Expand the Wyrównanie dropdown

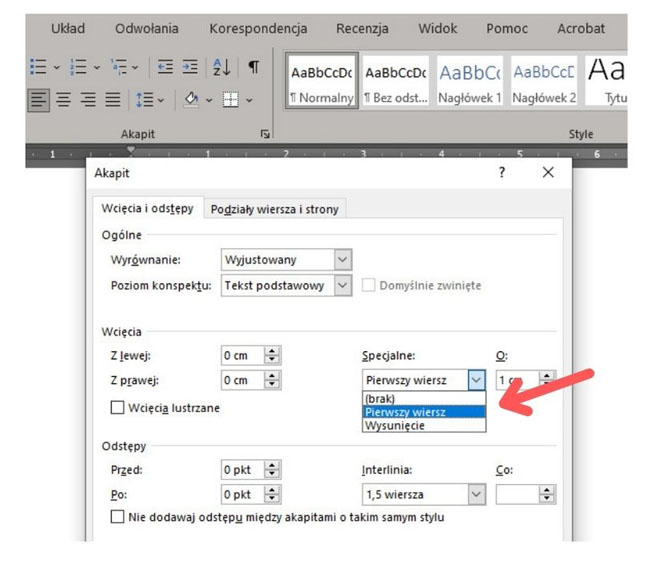(342, 260)
